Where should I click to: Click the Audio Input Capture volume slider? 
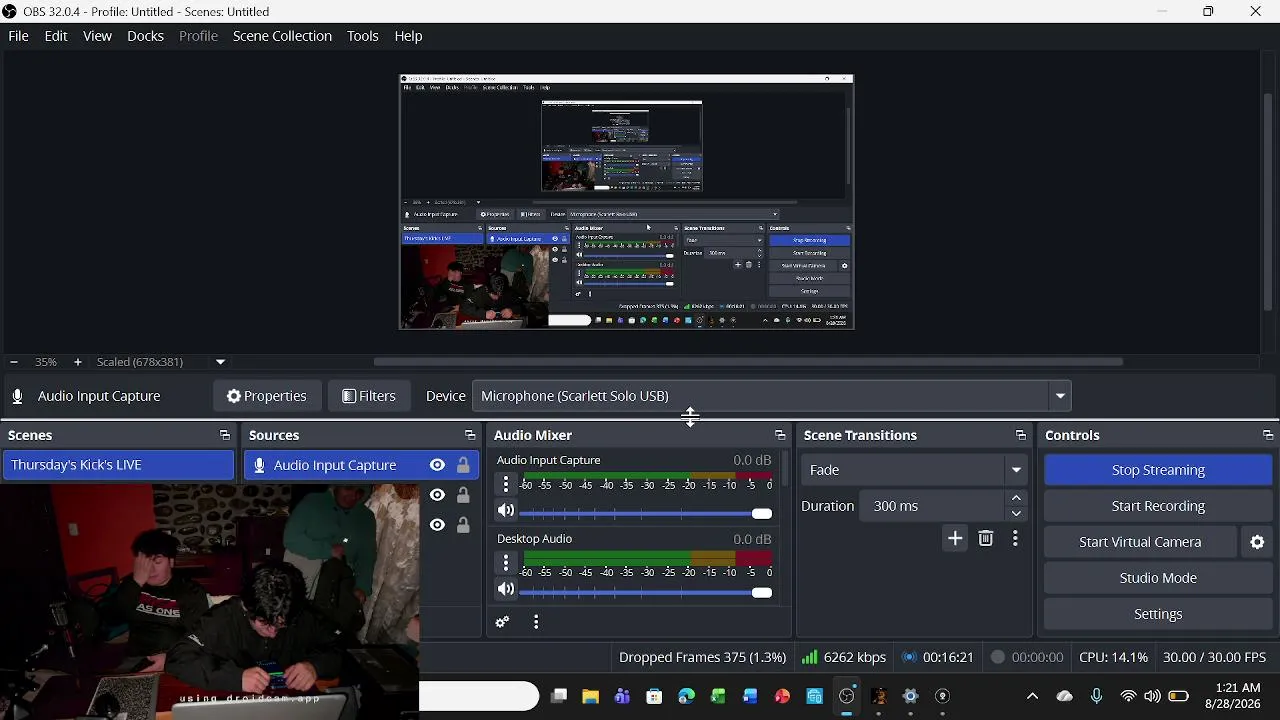tap(646, 513)
